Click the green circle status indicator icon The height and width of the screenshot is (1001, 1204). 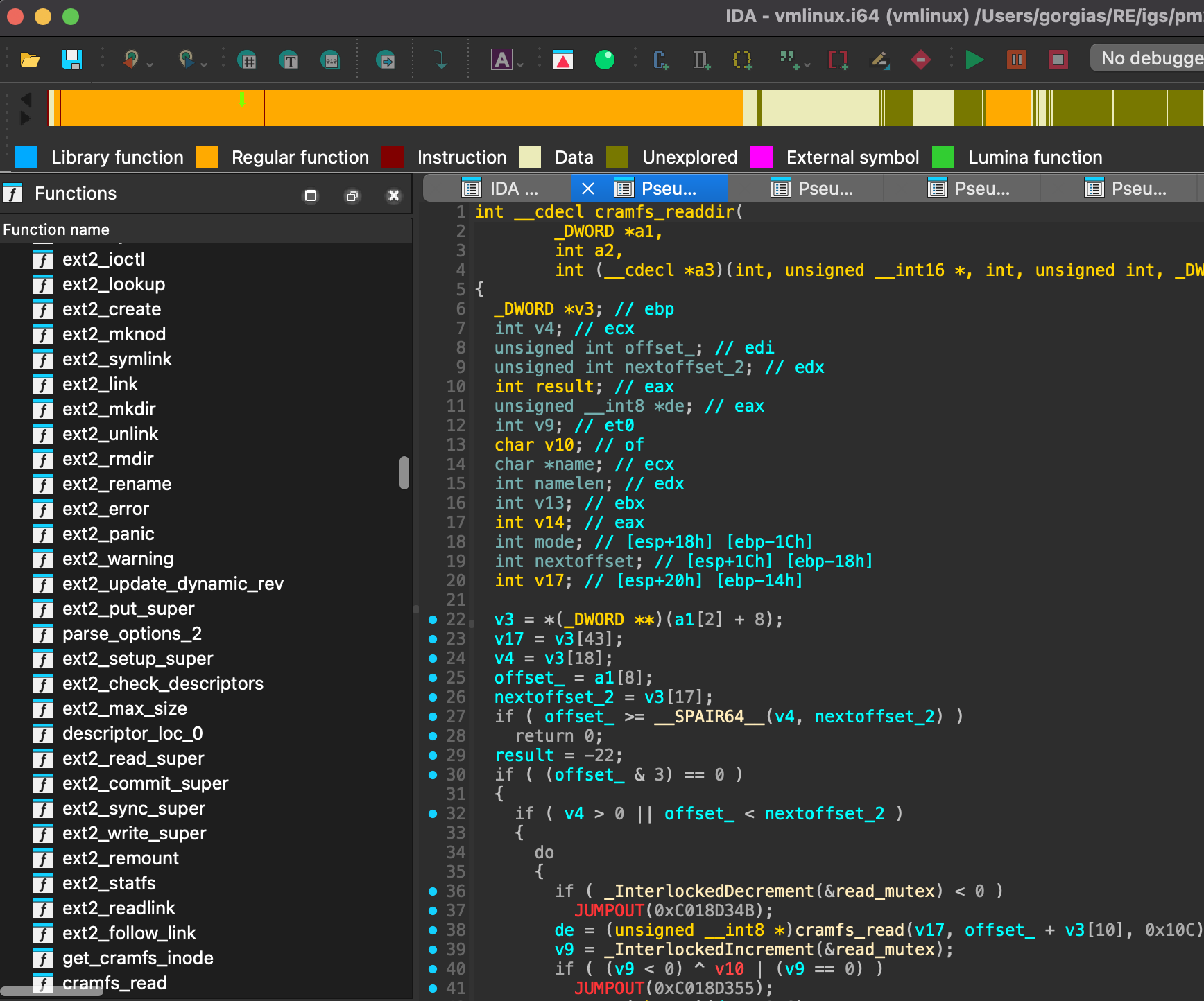605,60
